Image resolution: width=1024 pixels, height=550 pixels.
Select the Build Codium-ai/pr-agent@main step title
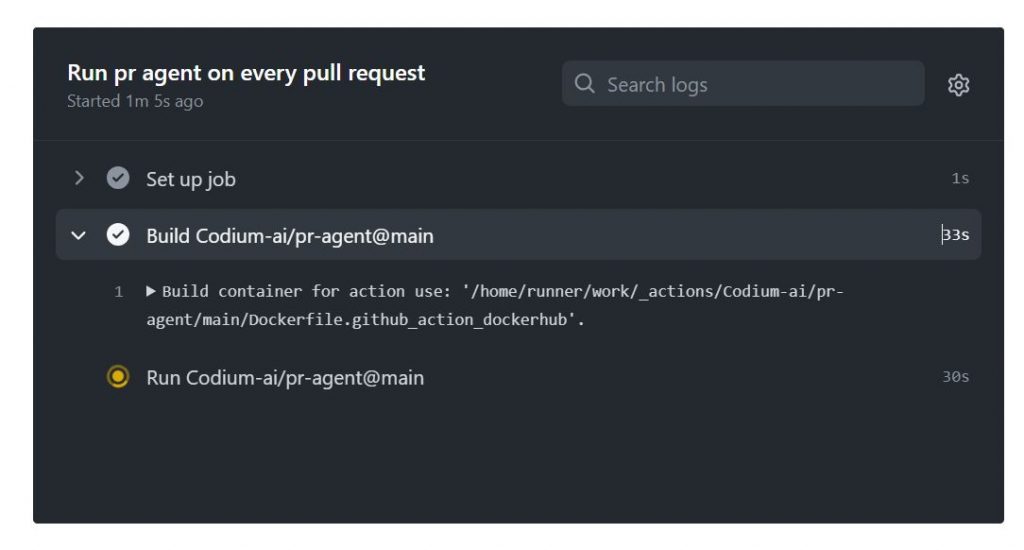point(290,236)
